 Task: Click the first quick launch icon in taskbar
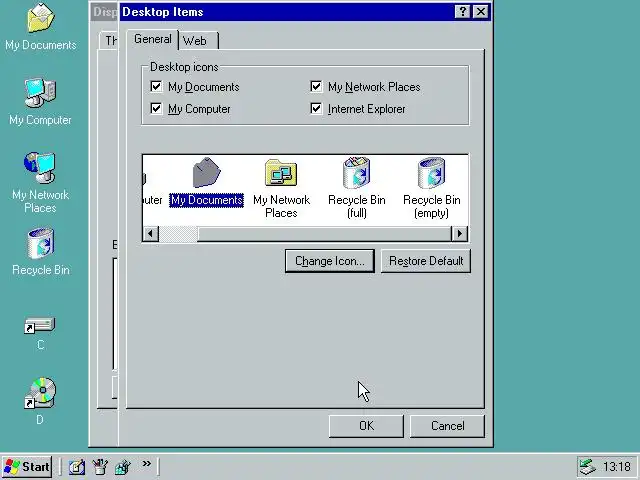pos(77,467)
